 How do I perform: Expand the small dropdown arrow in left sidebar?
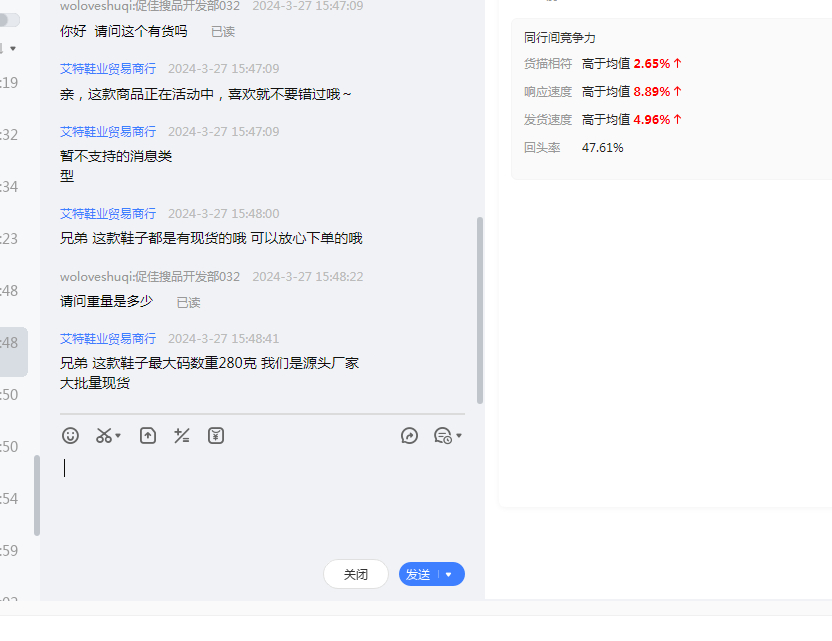point(13,48)
